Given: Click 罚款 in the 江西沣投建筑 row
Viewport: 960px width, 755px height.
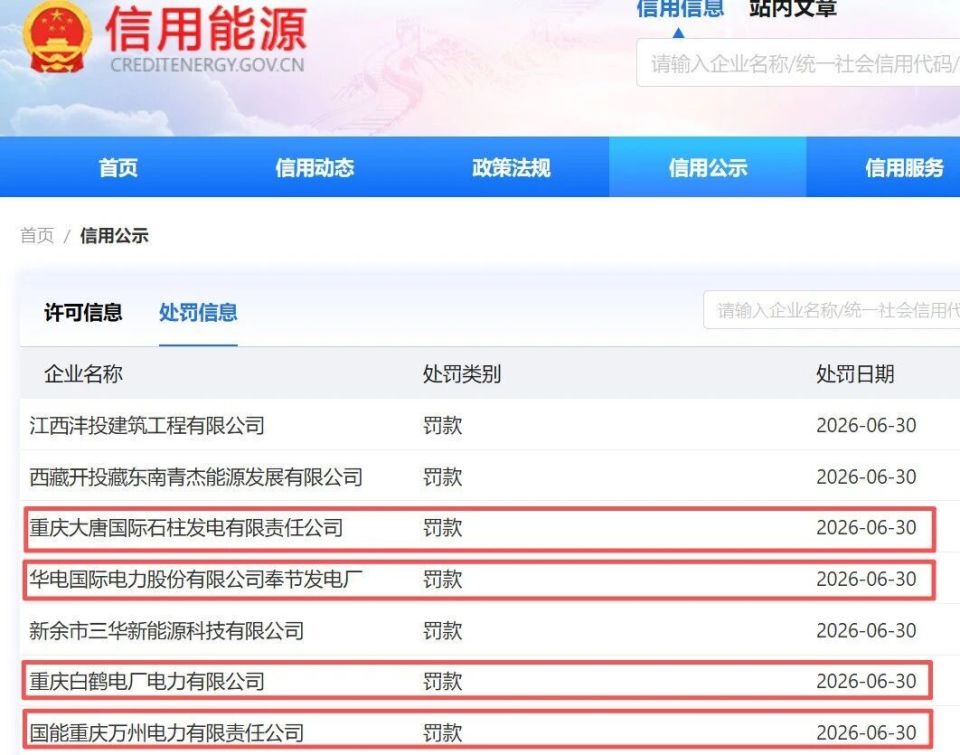Looking at the screenshot, I should pyautogui.click(x=443, y=425).
